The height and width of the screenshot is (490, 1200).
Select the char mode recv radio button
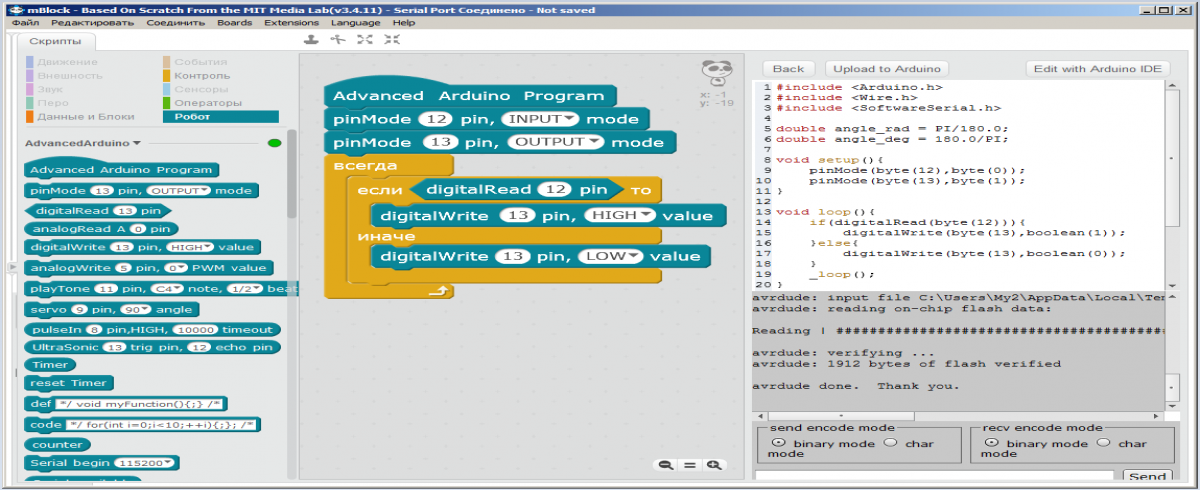click(1104, 442)
